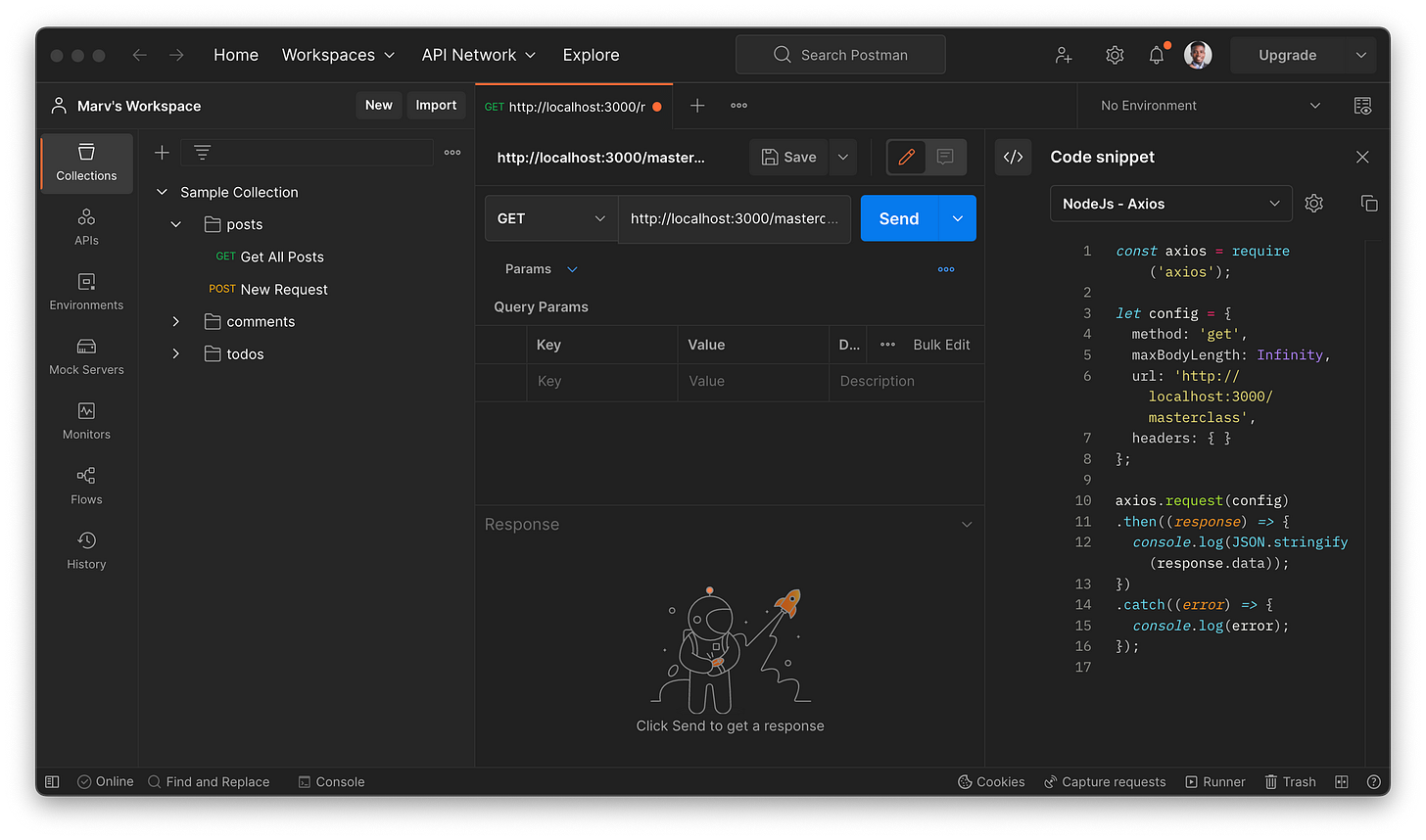Open the Environments sidebar section
The width and height of the screenshot is (1426, 840).
pos(86,292)
